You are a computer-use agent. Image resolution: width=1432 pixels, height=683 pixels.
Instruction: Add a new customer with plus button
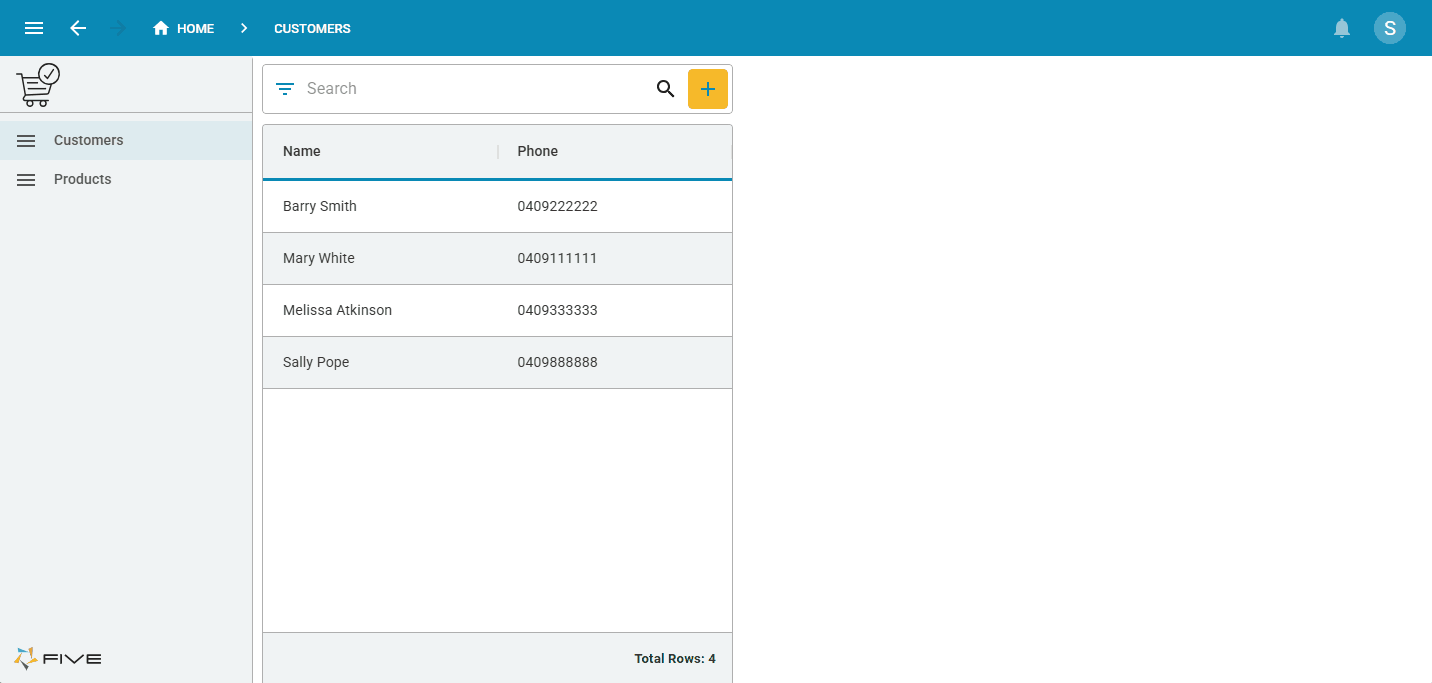[707, 89]
